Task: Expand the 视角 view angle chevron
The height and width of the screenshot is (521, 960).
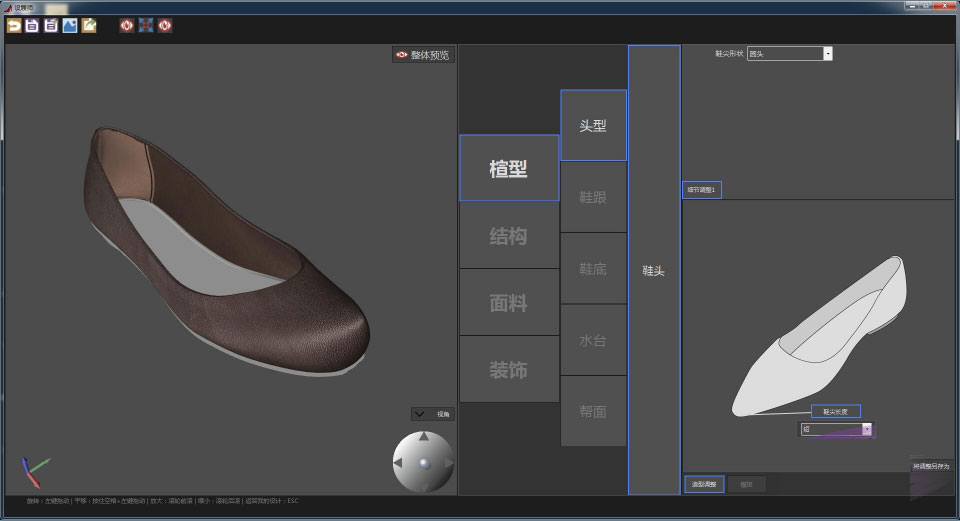Action: pyautogui.click(x=420, y=413)
